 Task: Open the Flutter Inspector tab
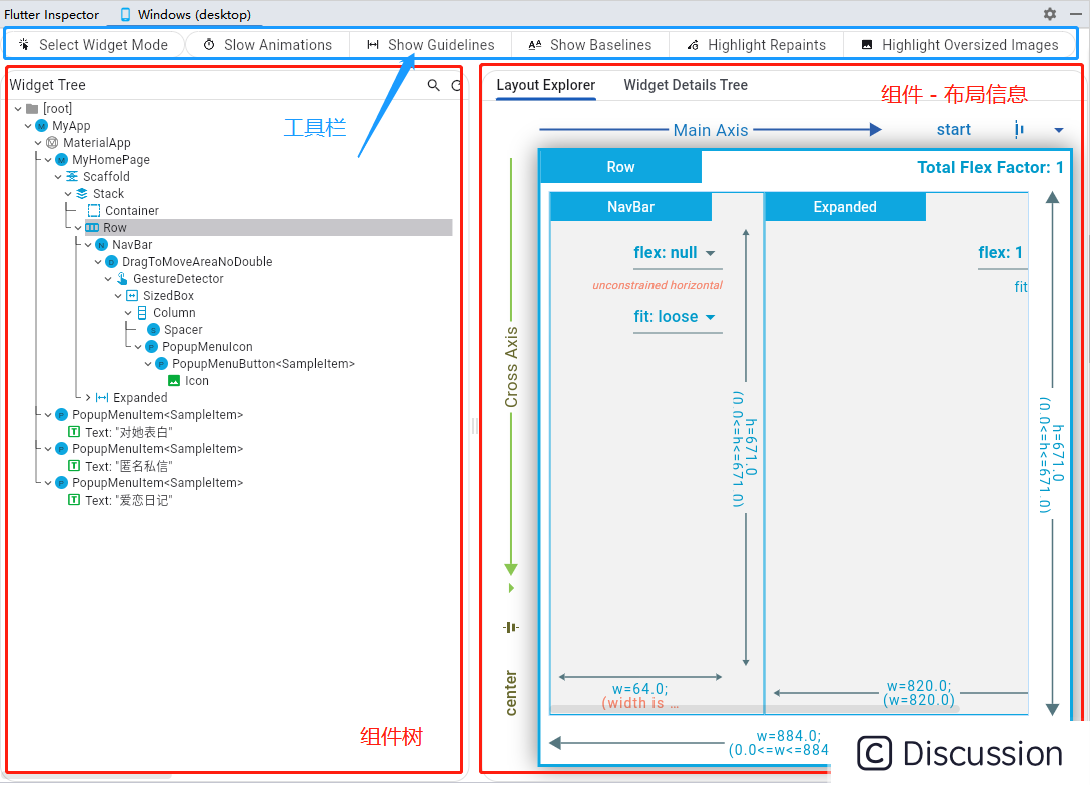point(51,14)
